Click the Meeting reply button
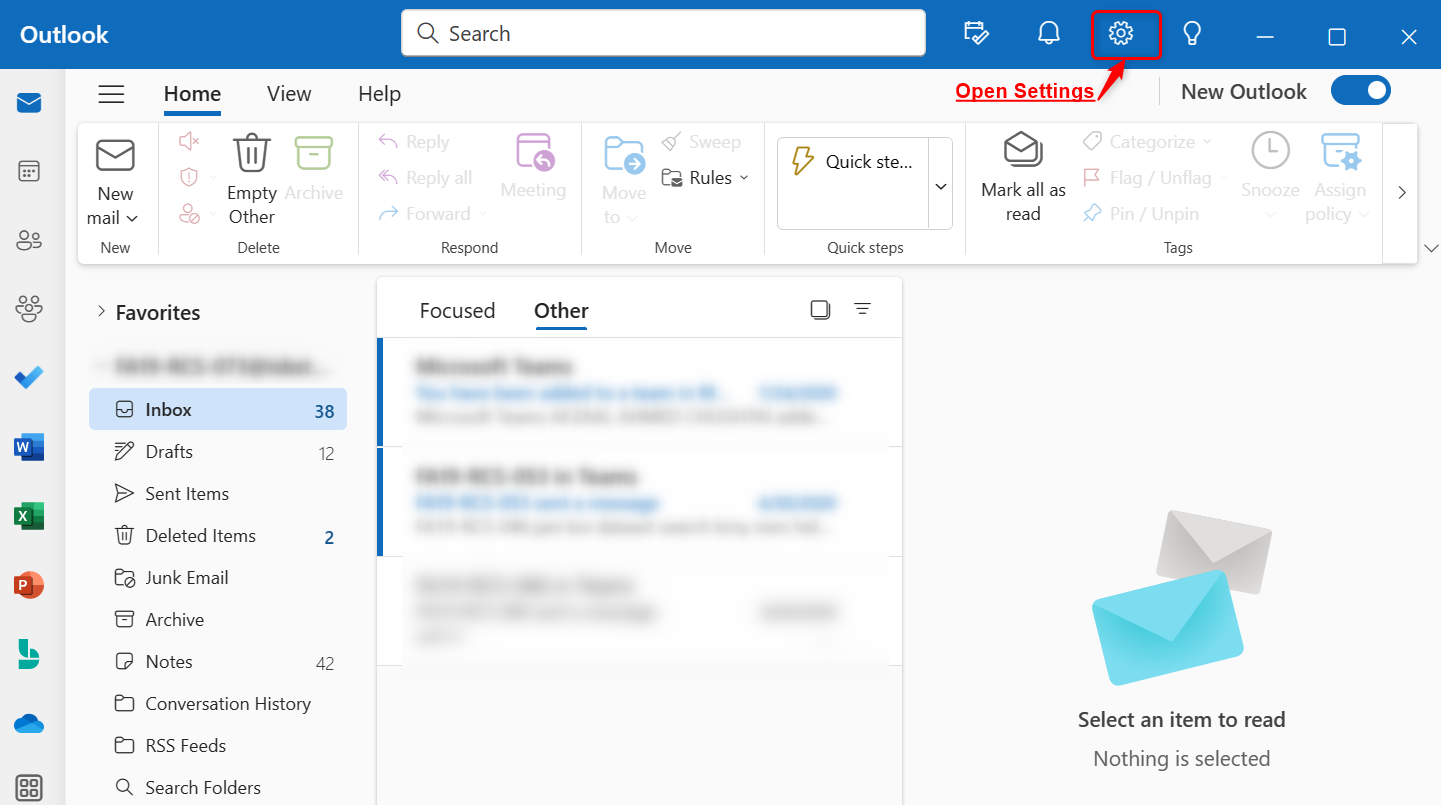The width and height of the screenshot is (1441, 805). 534,166
